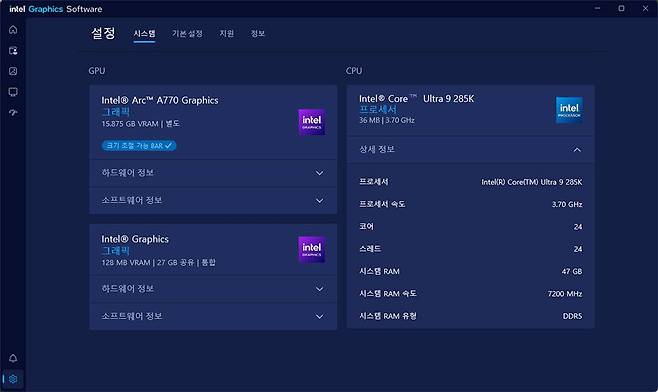Open the Home icon in sidebar
Image resolution: width=658 pixels, height=392 pixels.
tap(13, 30)
